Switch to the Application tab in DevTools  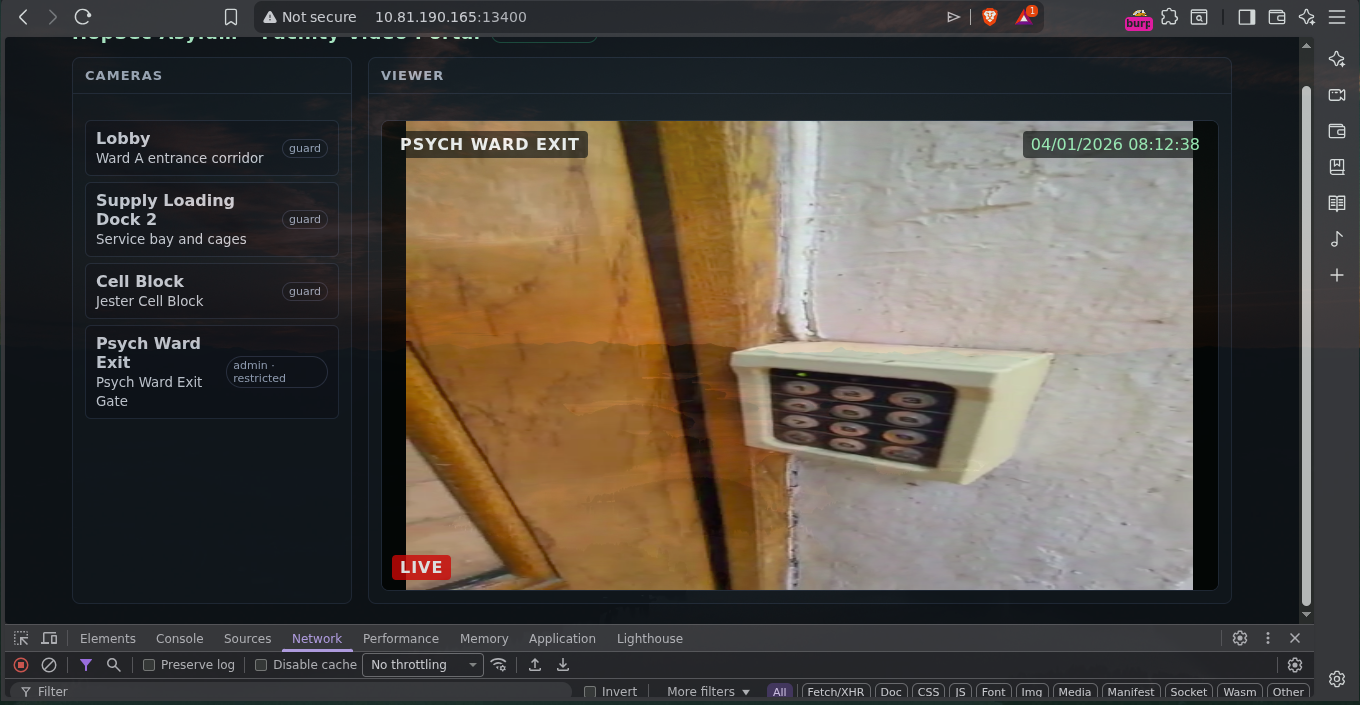click(x=562, y=638)
